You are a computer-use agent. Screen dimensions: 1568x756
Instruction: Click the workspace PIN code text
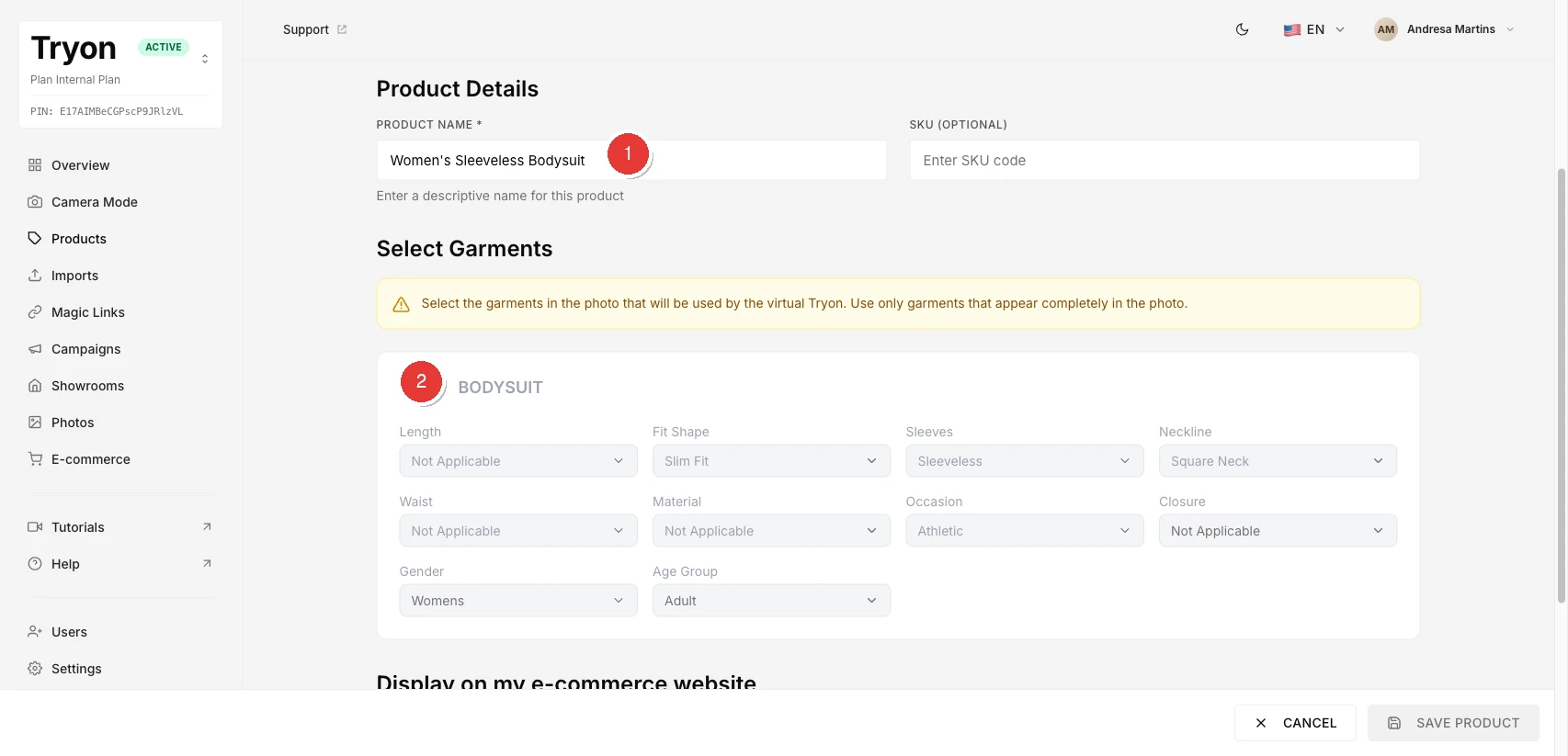[x=107, y=111]
